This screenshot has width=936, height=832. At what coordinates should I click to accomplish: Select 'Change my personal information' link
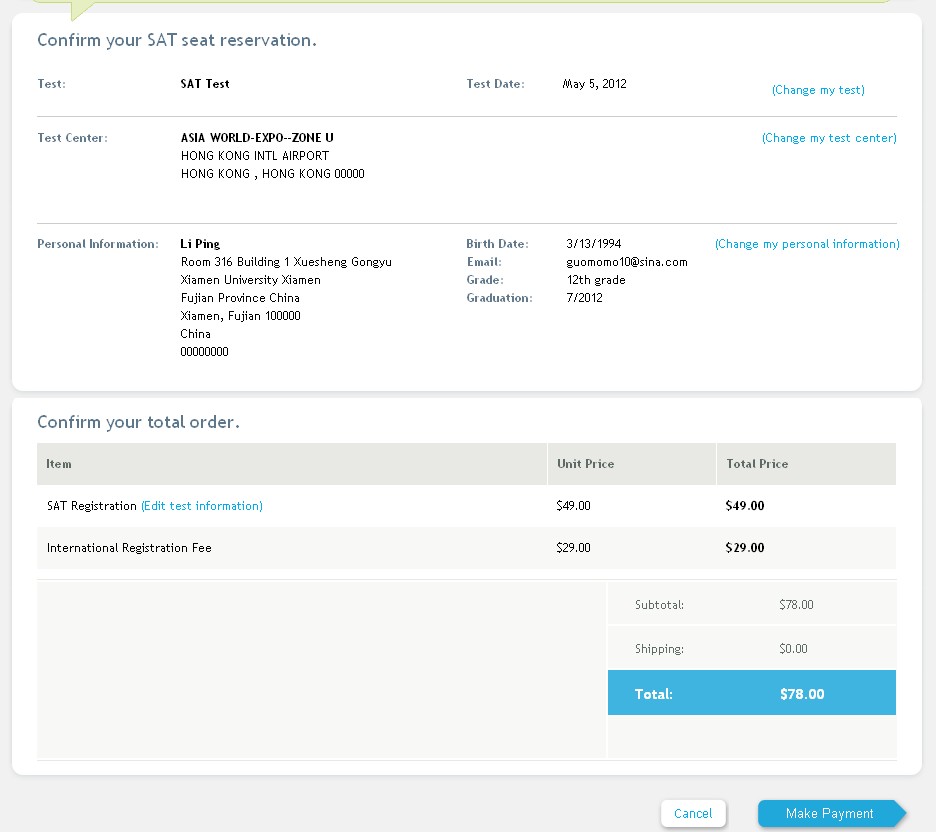coord(806,244)
